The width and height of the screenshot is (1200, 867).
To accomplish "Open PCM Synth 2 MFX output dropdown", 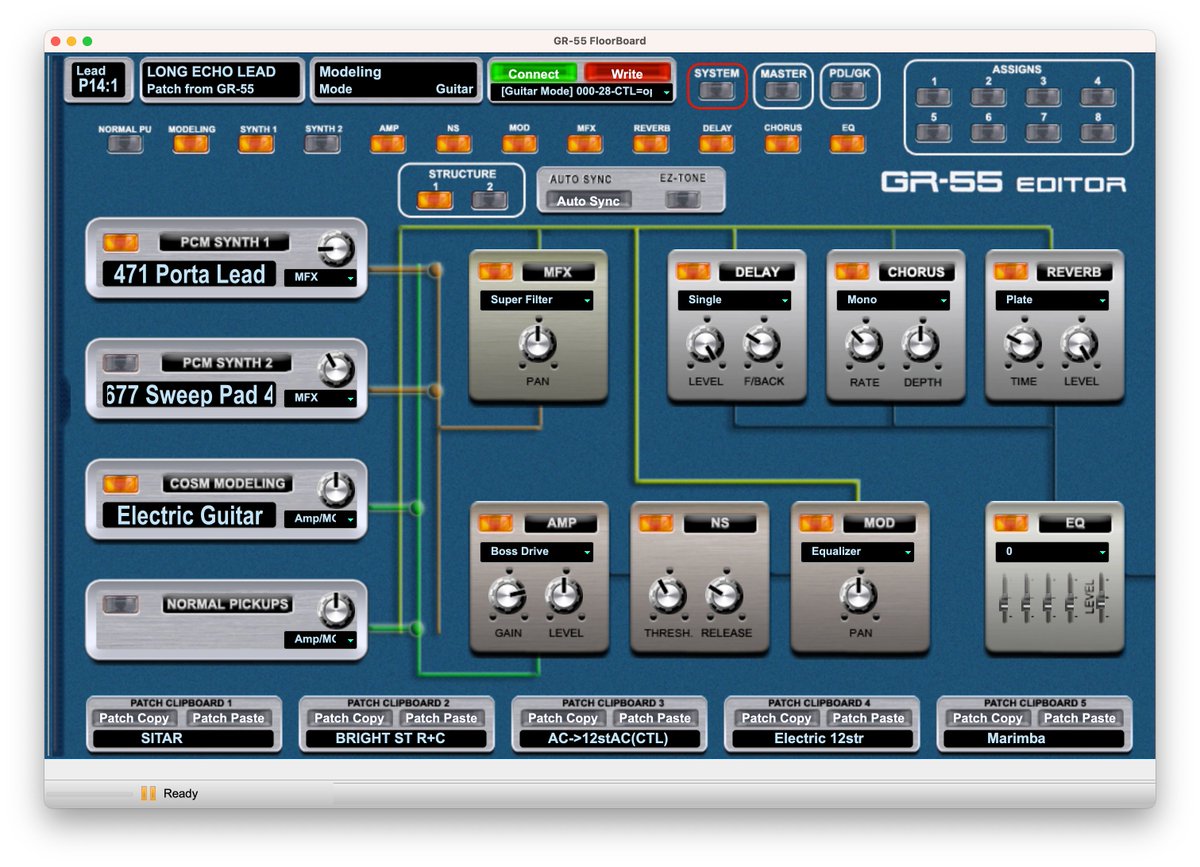I will click(x=321, y=398).
